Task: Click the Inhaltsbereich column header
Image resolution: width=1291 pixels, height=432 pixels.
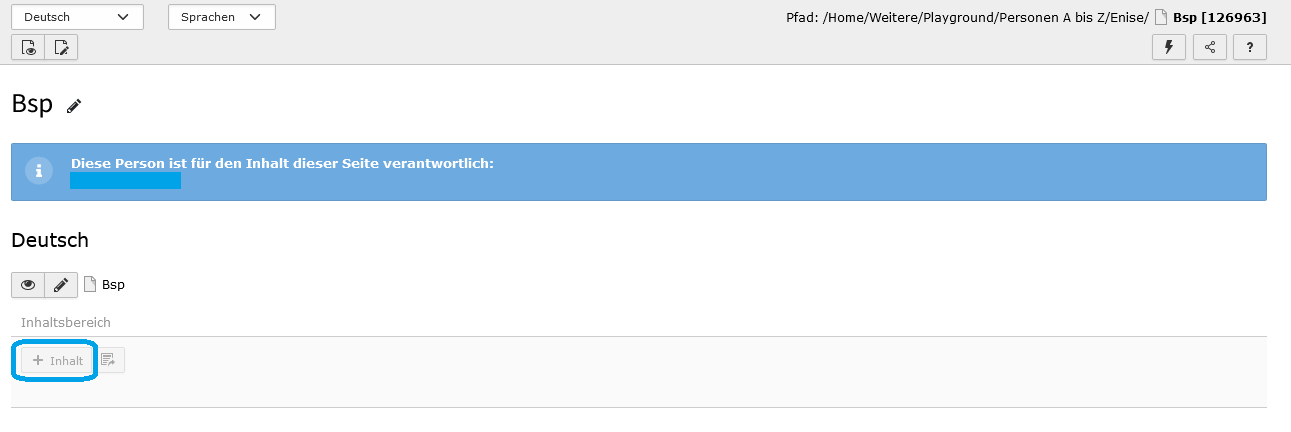Action: point(66,322)
